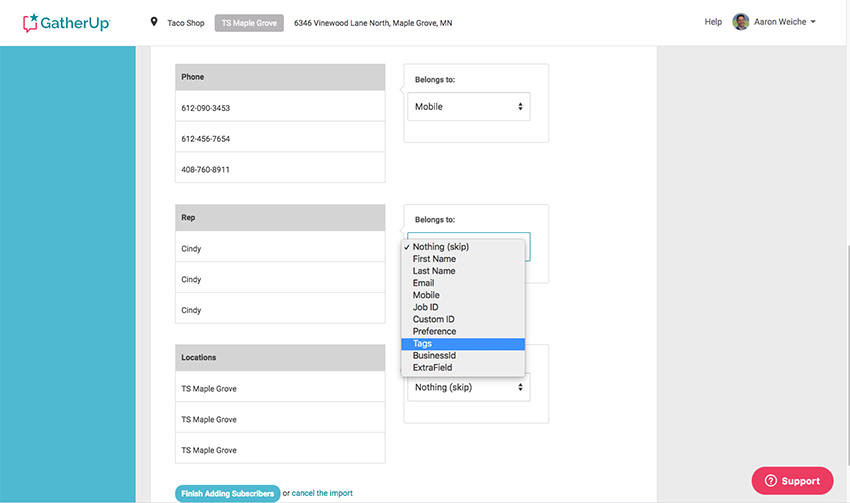Expand the Aaron Weiche account caret
Screen dimensions: 850x503
click(813, 22)
